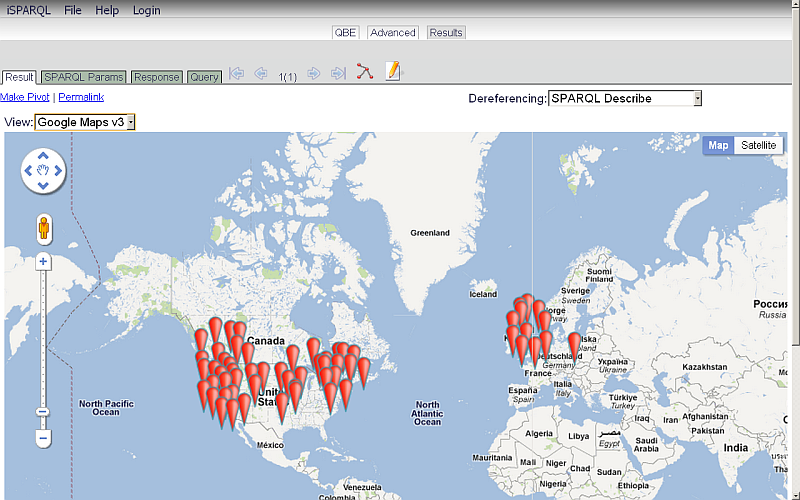
Task: Click the North Pacific Ocean label
Action: tap(106, 408)
